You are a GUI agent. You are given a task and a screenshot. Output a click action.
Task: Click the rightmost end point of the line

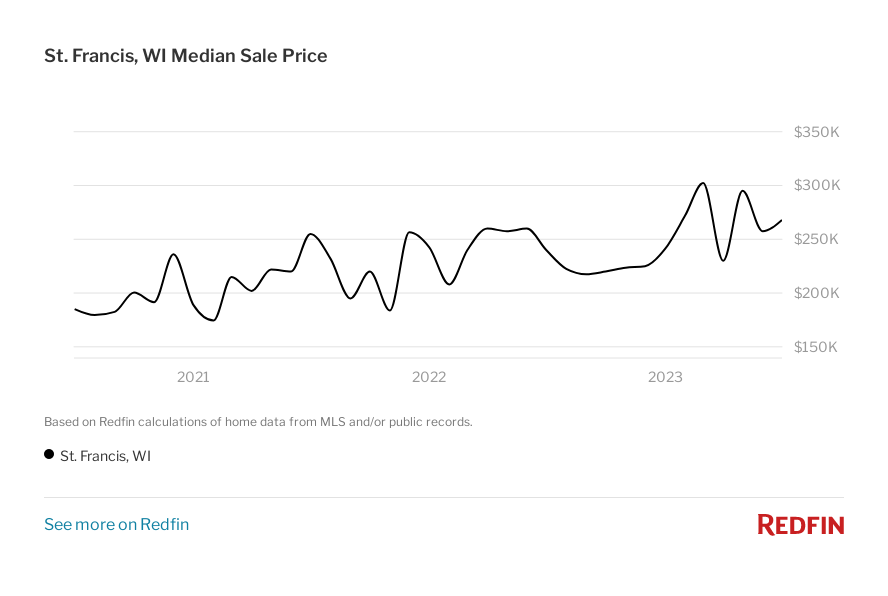click(x=781, y=220)
